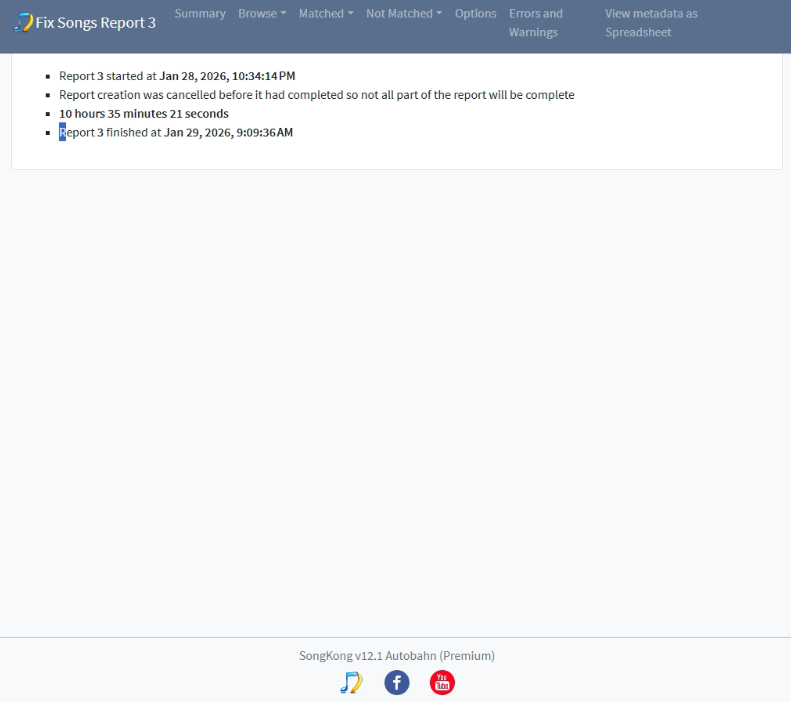Screen dimensions: 791x702
Task: Click the Fix Songs Report 3 title
Action: 95,23
